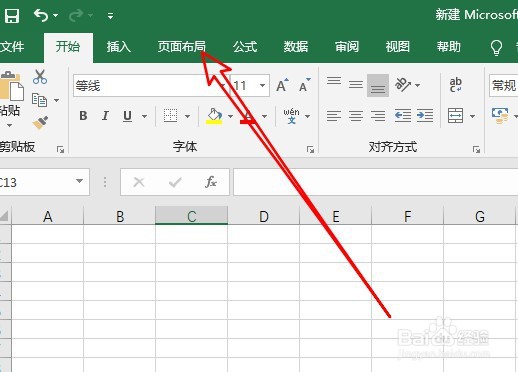The image size is (518, 372).
Task: Open alignment group dialog launcher
Action: tap(476, 150)
